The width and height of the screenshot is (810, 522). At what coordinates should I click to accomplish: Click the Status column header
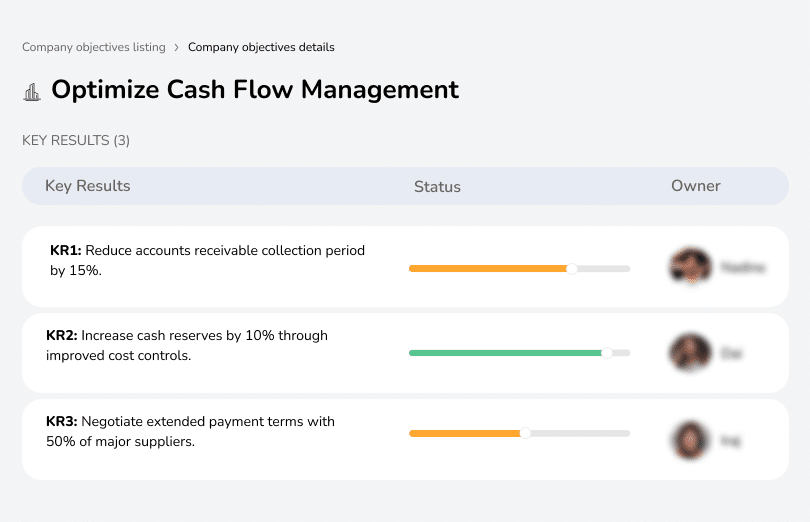437,187
